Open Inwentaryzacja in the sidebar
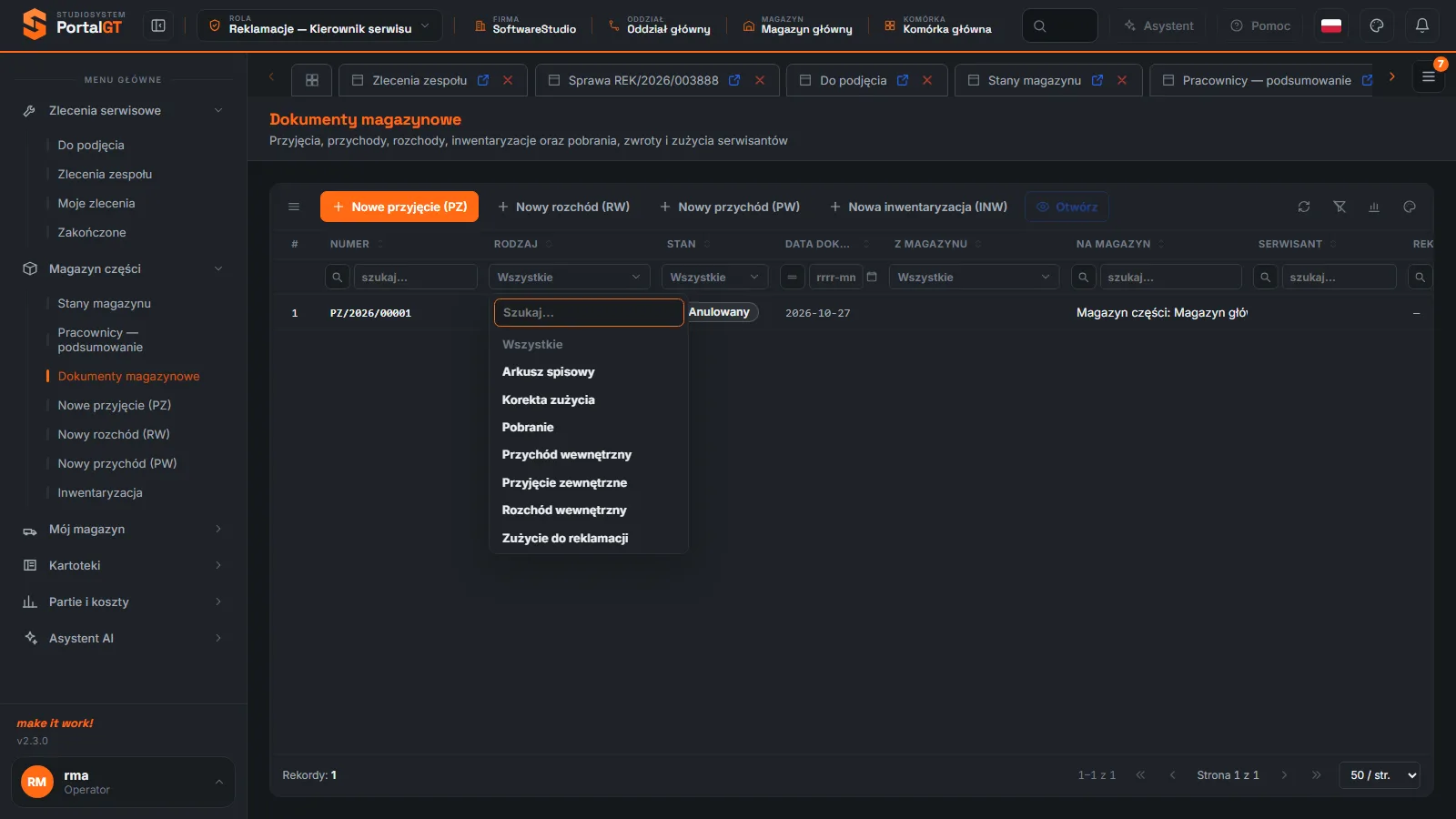The width and height of the screenshot is (1456, 819). click(x=100, y=492)
